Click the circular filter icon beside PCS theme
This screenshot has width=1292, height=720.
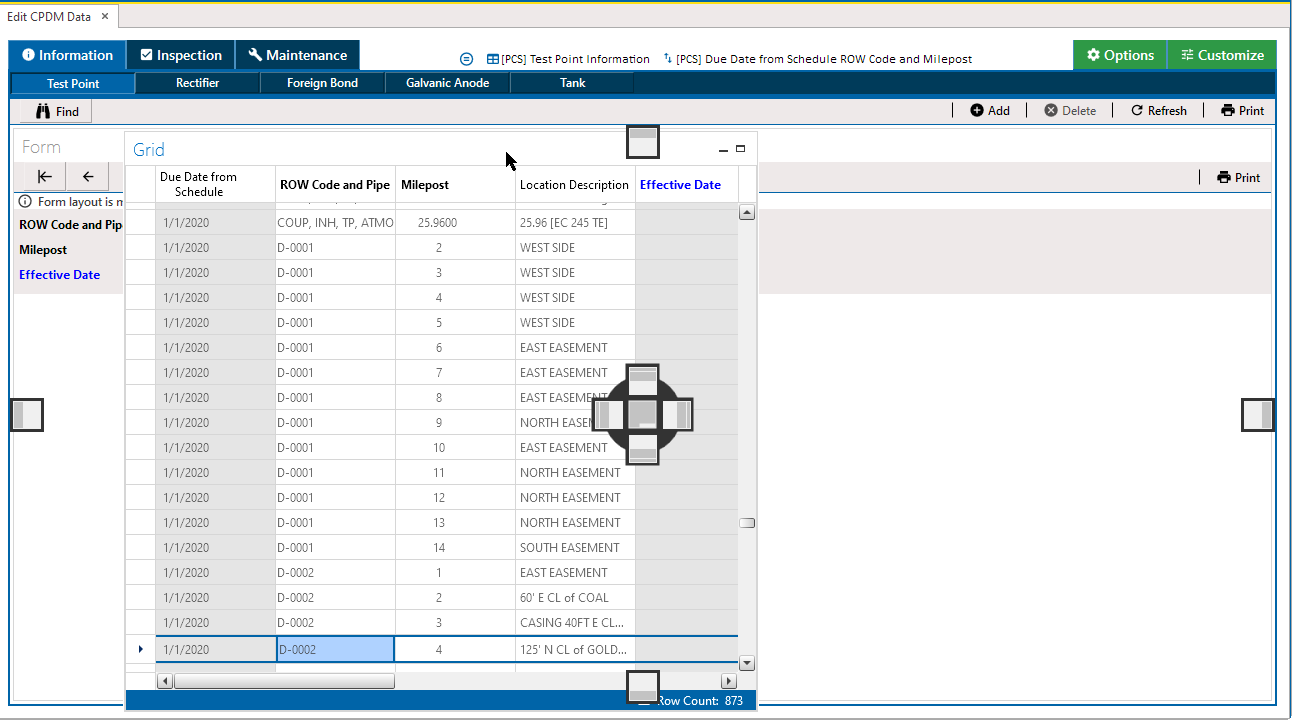tap(466, 59)
